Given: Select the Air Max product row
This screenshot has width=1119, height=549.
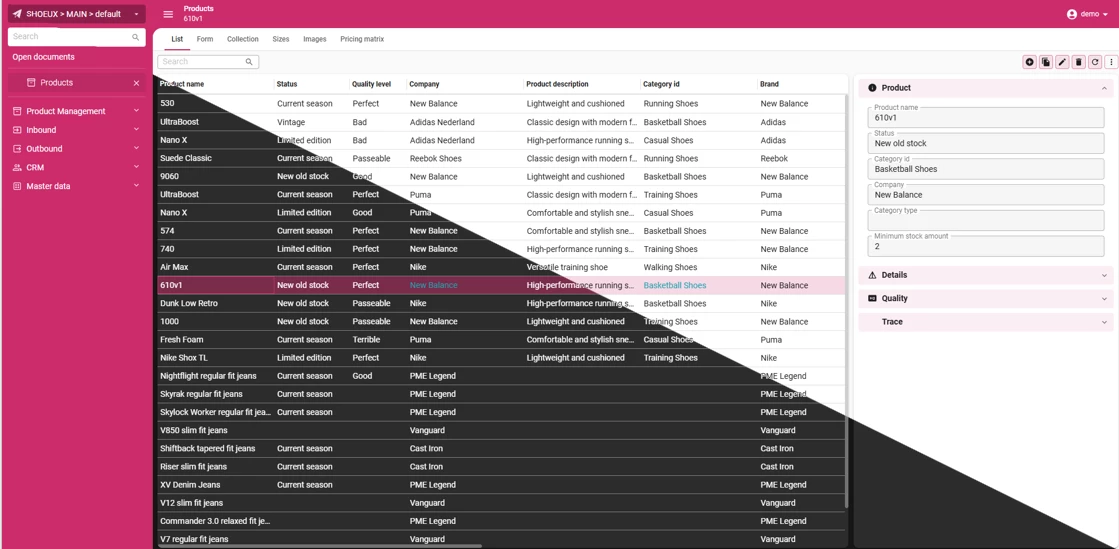Looking at the screenshot, I should point(501,267).
